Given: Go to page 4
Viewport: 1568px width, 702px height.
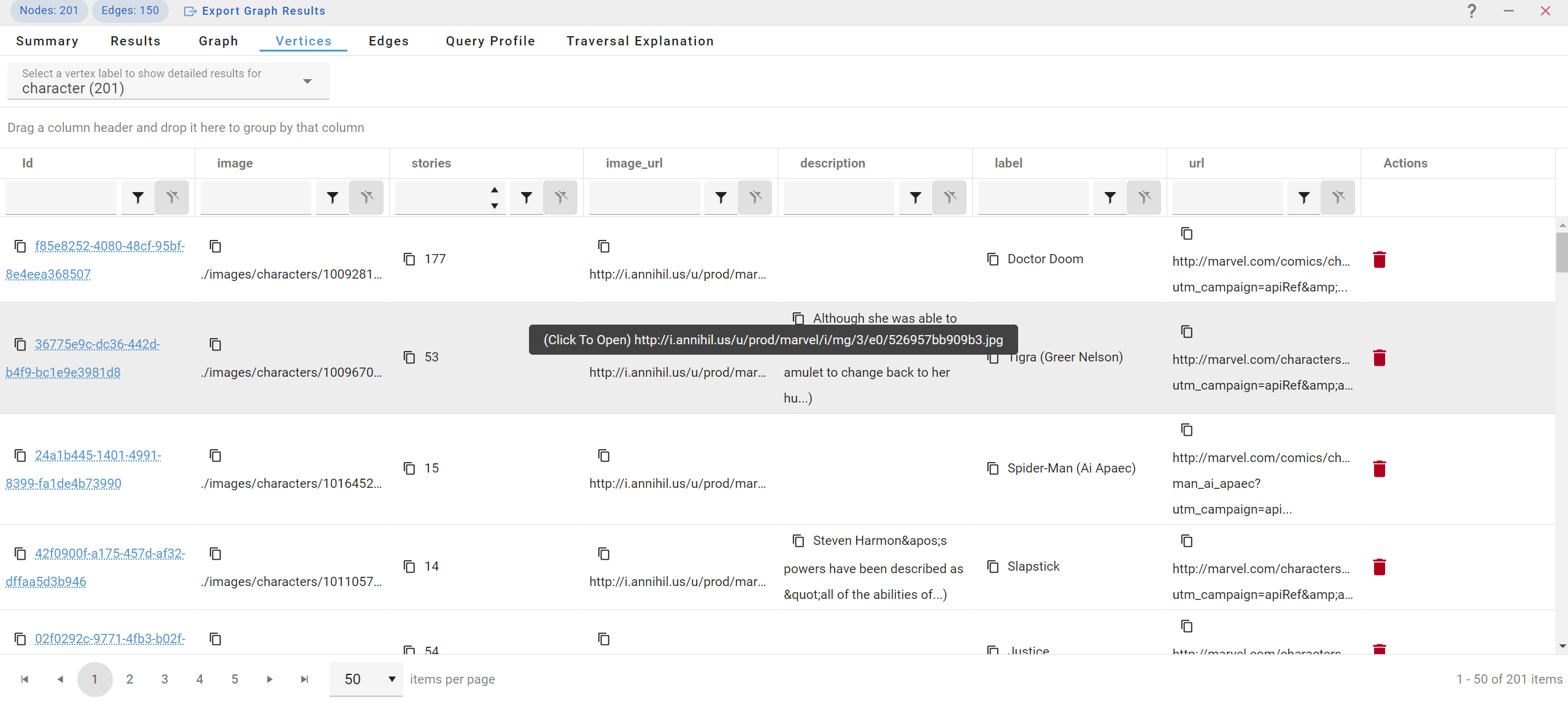Looking at the screenshot, I should click(199, 679).
